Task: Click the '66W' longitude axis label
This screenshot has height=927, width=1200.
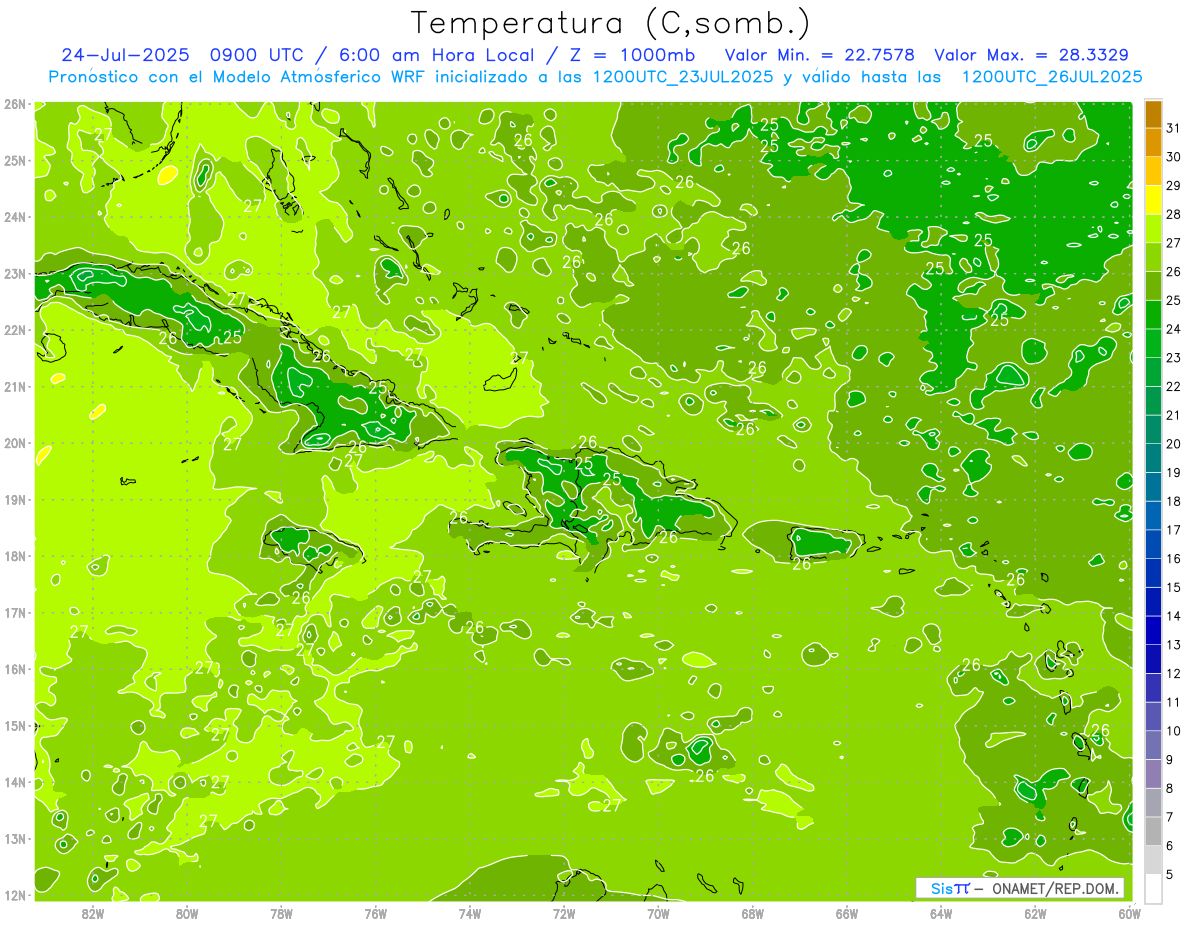Action: point(847,913)
